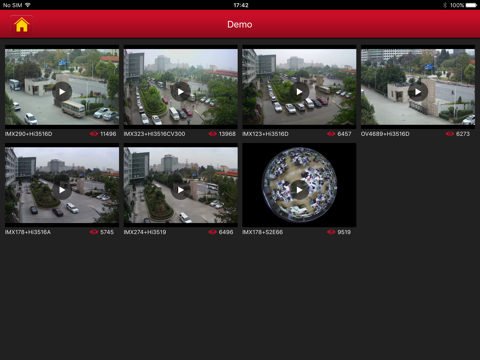The height and width of the screenshot is (360, 480).
Task: Play the IMX178+Hi3516A demo video
Action: [x=62, y=190]
